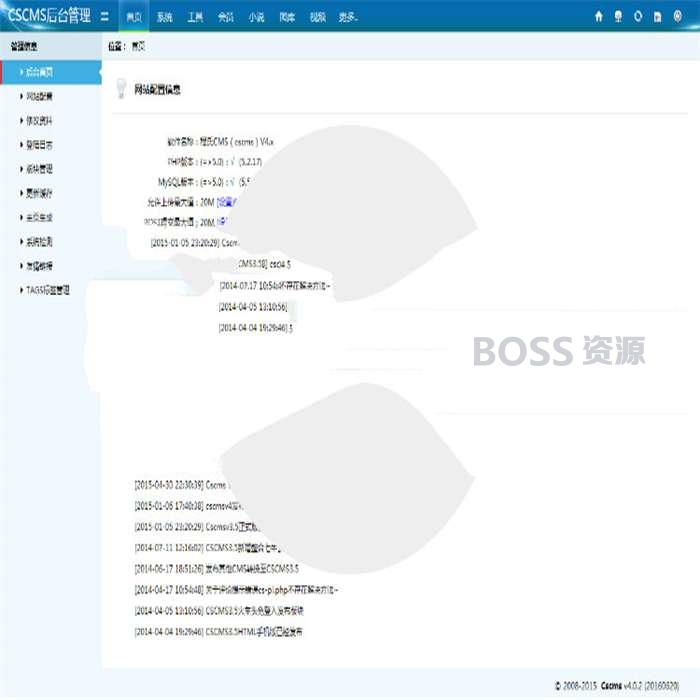The height and width of the screenshot is (700, 700).
Task: Open the CSCMS3.5HTML手机版已经发布 news item
Action: pos(218,631)
